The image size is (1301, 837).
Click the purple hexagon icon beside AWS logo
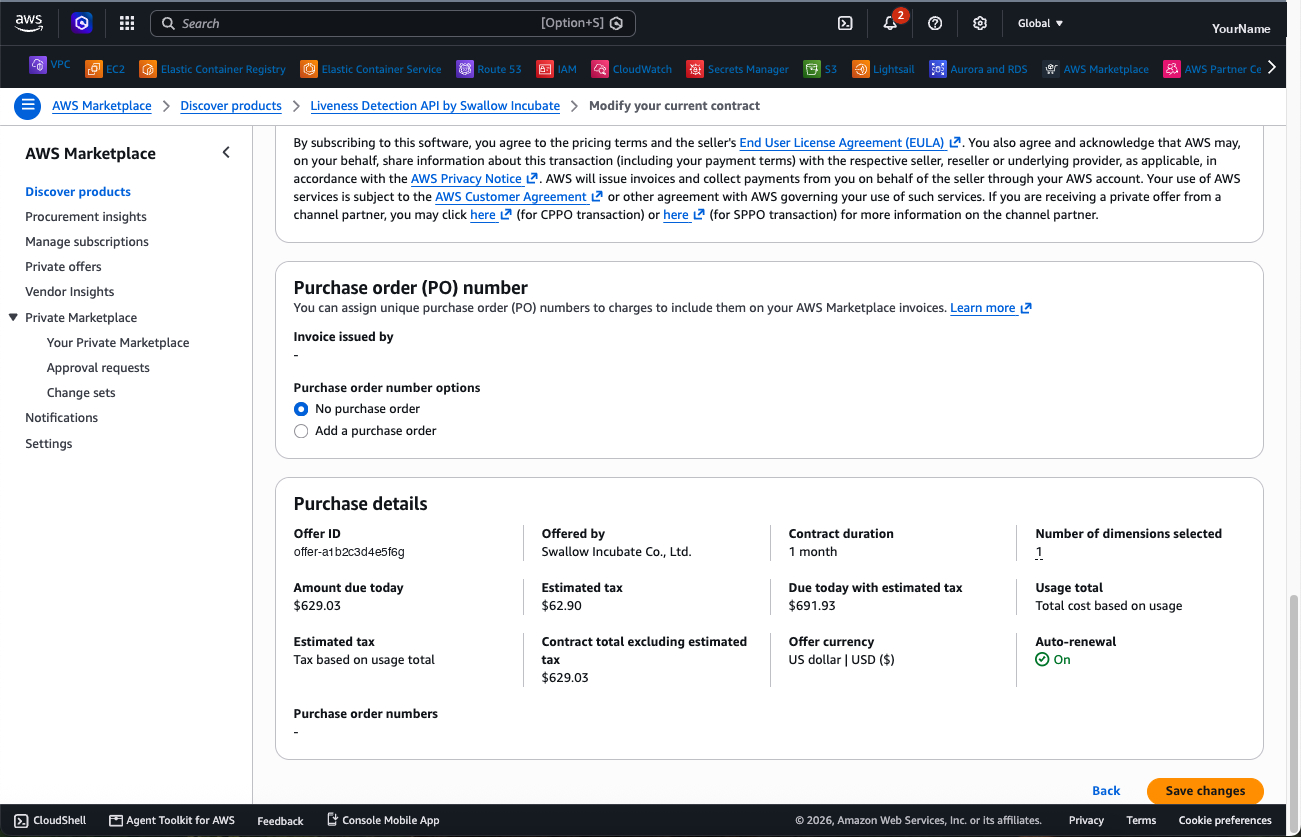[x=82, y=23]
